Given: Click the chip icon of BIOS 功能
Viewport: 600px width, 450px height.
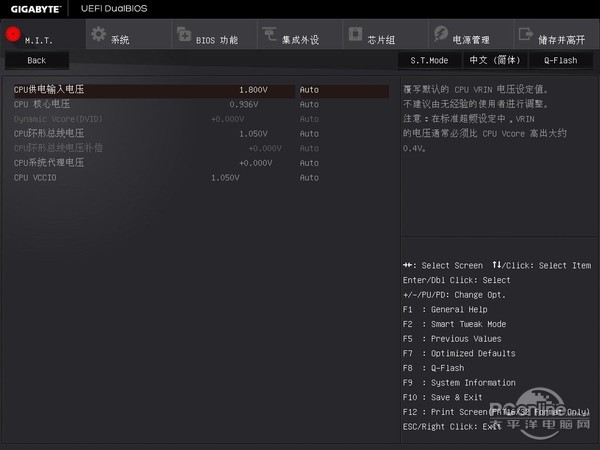Looking at the screenshot, I should 184,34.
